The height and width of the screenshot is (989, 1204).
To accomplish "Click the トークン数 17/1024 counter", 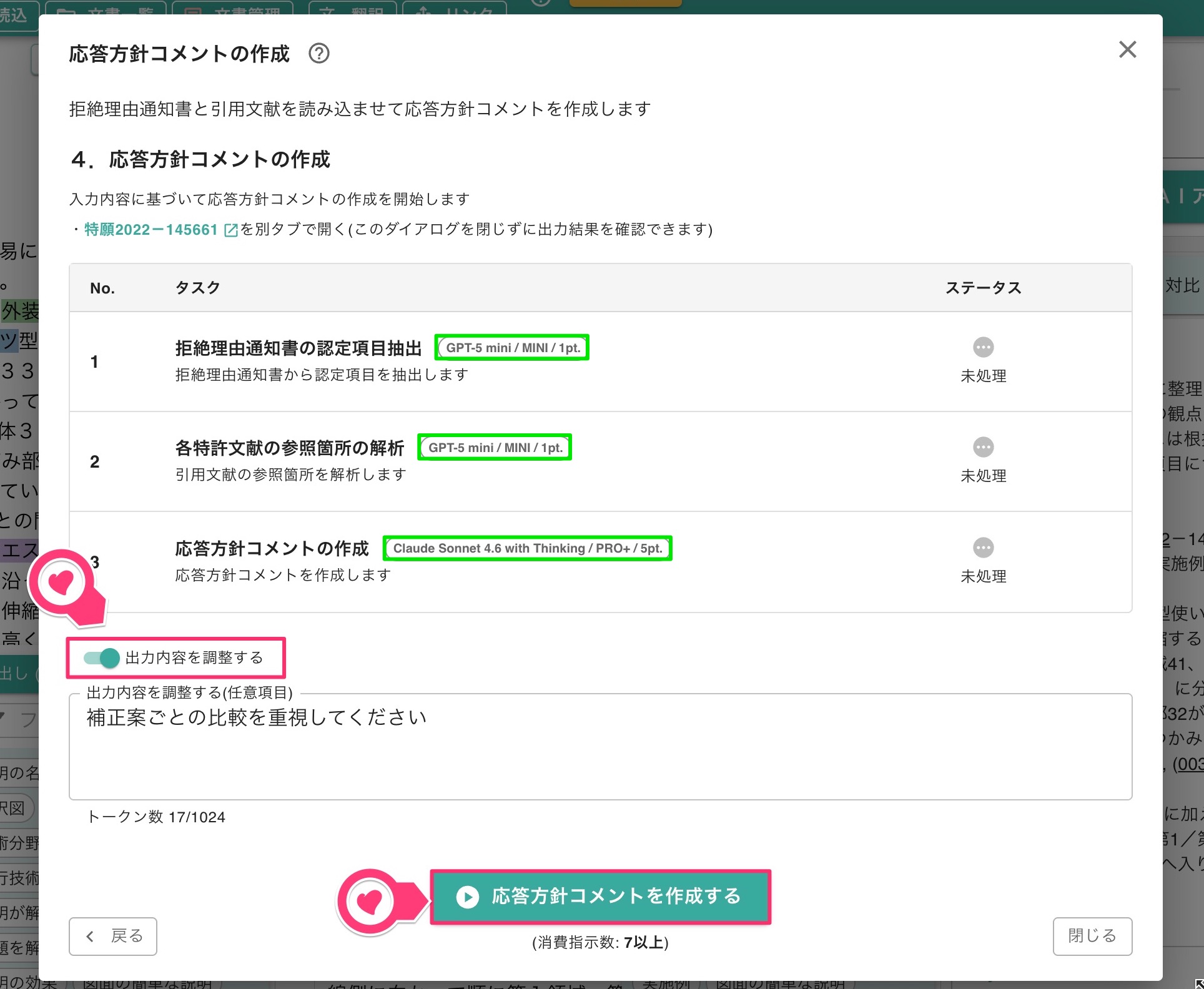I will (156, 817).
